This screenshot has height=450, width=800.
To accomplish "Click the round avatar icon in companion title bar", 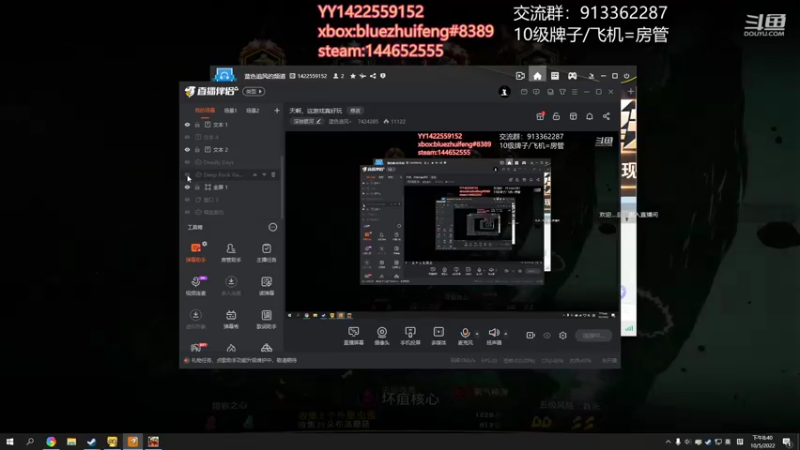I will pos(504,92).
